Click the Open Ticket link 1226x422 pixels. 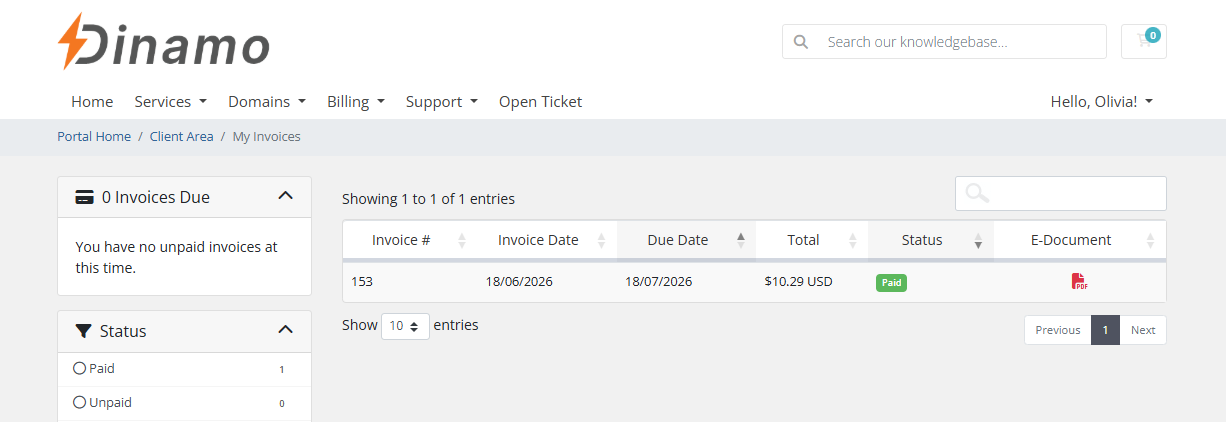pos(540,101)
